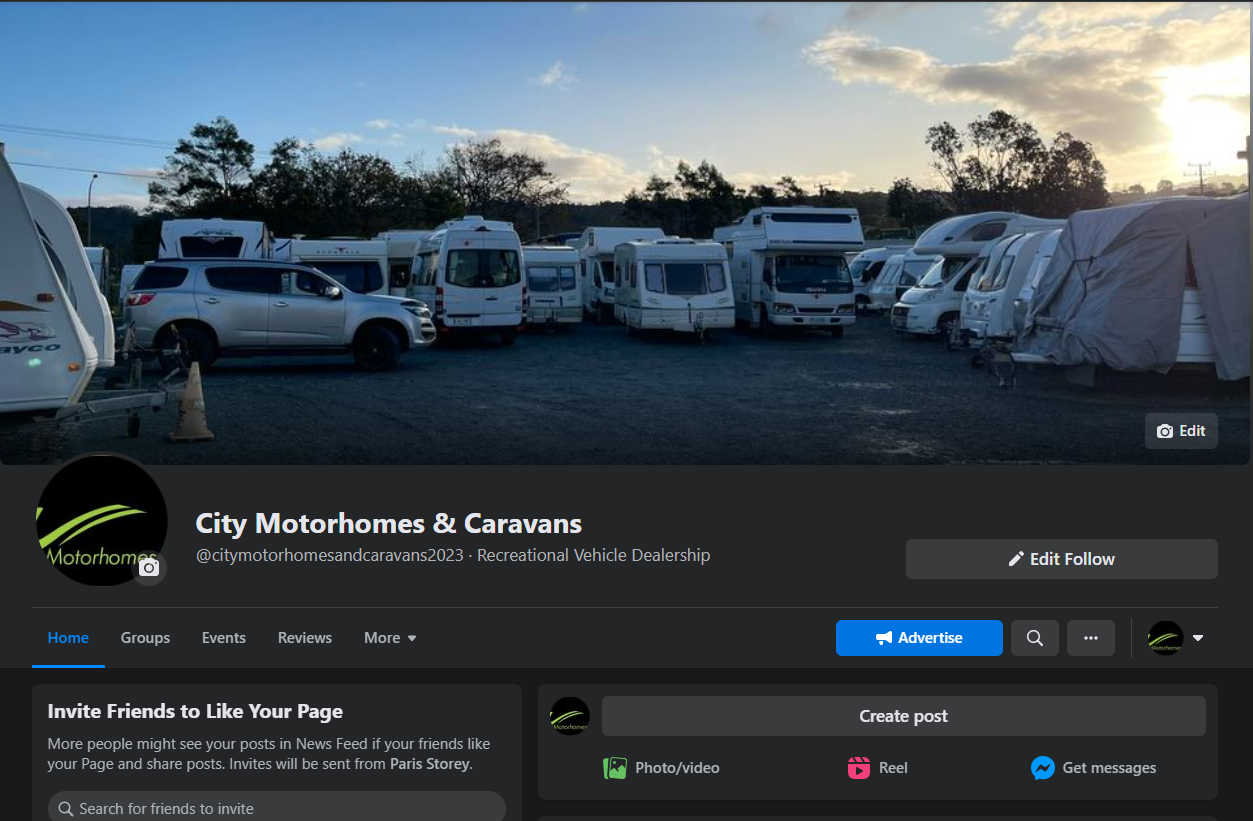
Task: Click the City Motorhomes profile picture
Action: (x=101, y=520)
